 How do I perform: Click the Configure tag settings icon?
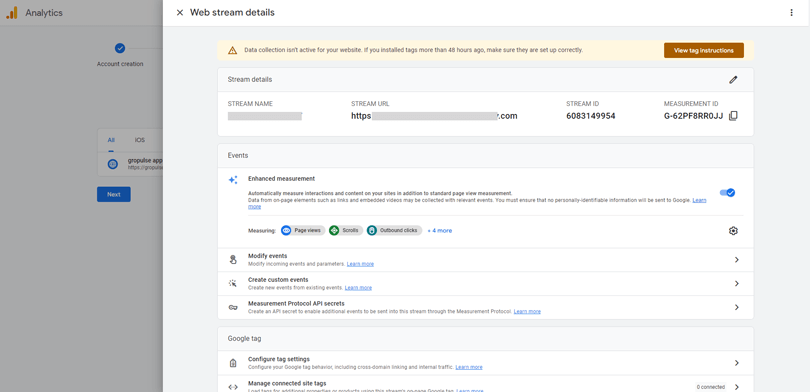coord(233,363)
